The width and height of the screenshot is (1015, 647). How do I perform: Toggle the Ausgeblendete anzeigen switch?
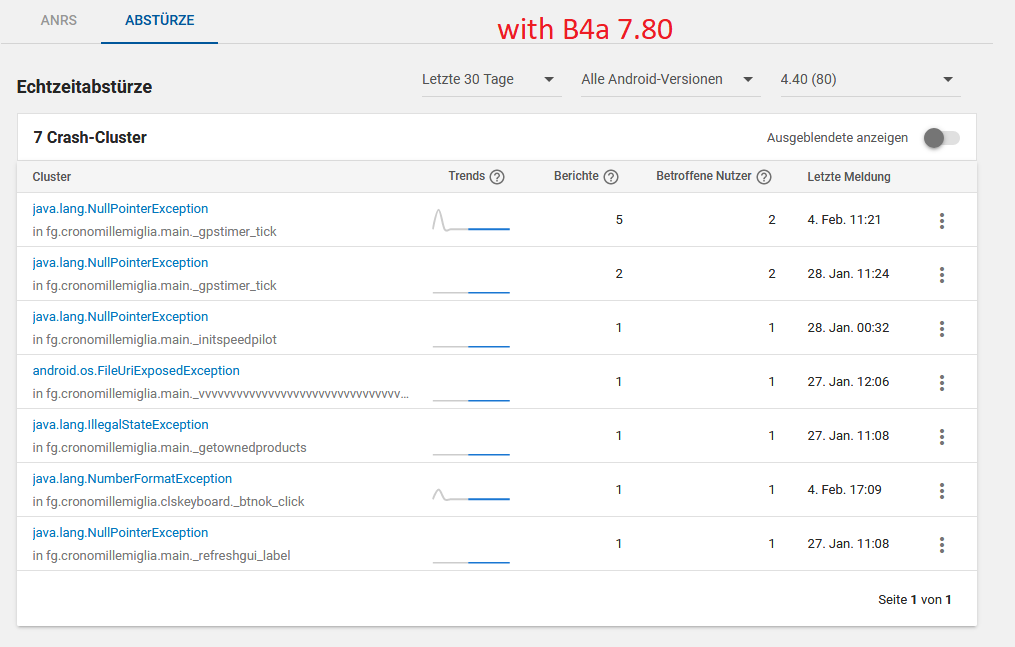point(940,138)
